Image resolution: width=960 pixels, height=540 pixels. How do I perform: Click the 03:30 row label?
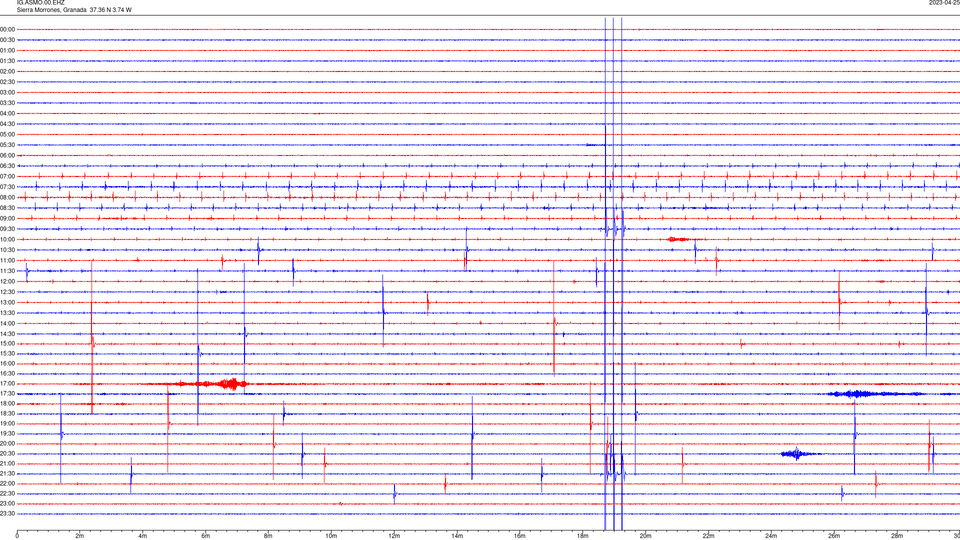[x=7, y=103]
